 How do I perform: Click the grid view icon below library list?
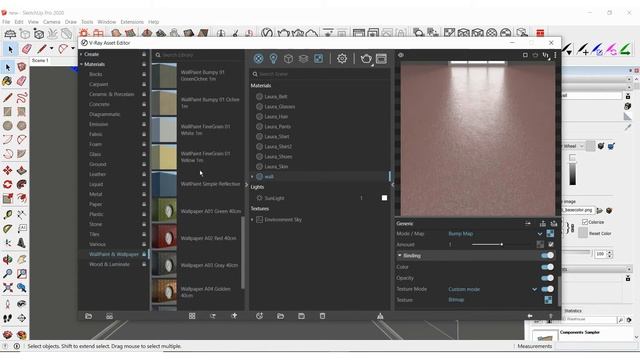(192, 316)
